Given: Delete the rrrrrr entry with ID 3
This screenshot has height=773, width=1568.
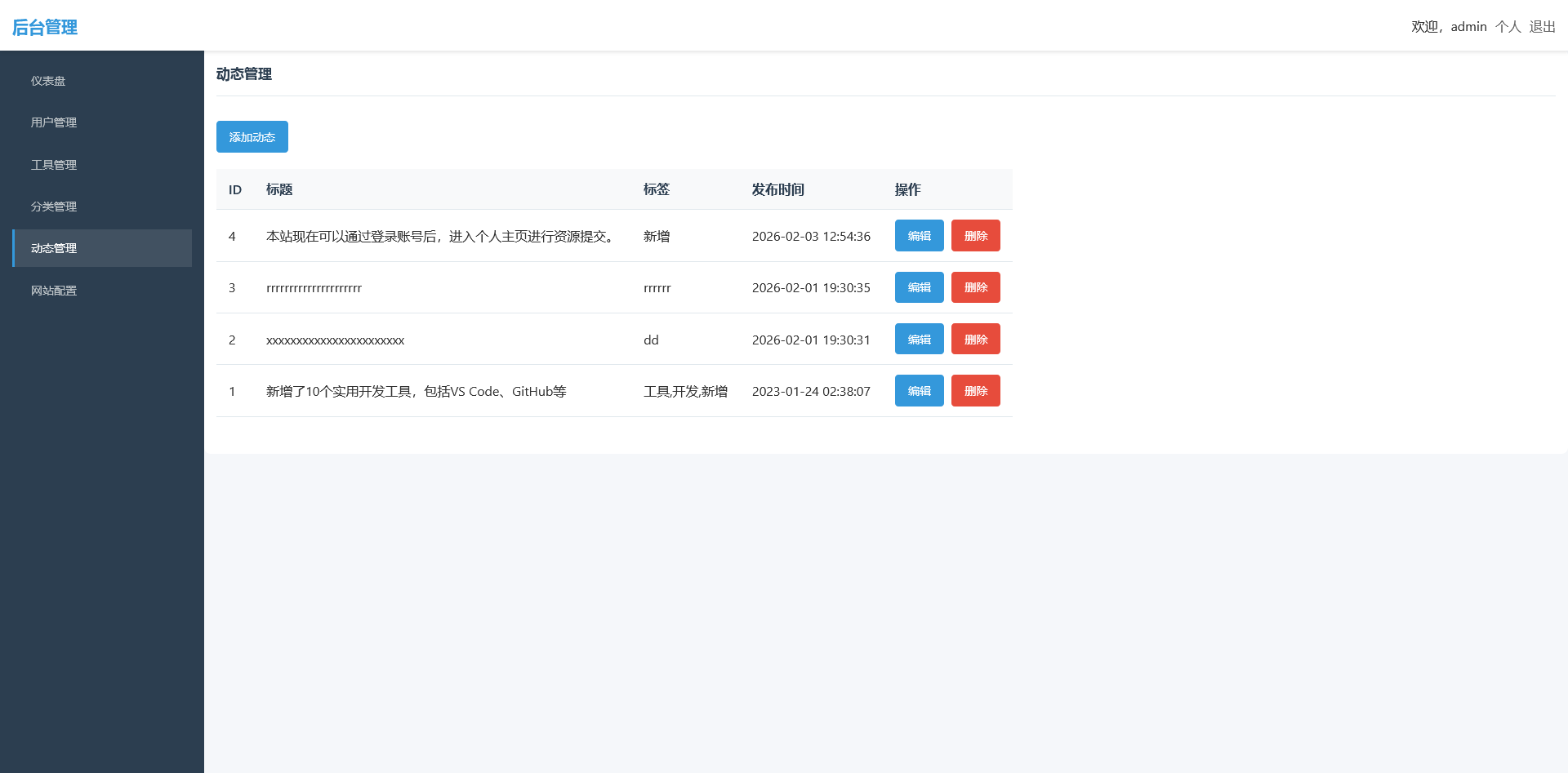Looking at the screenshot, I should (x=975, y=287).
